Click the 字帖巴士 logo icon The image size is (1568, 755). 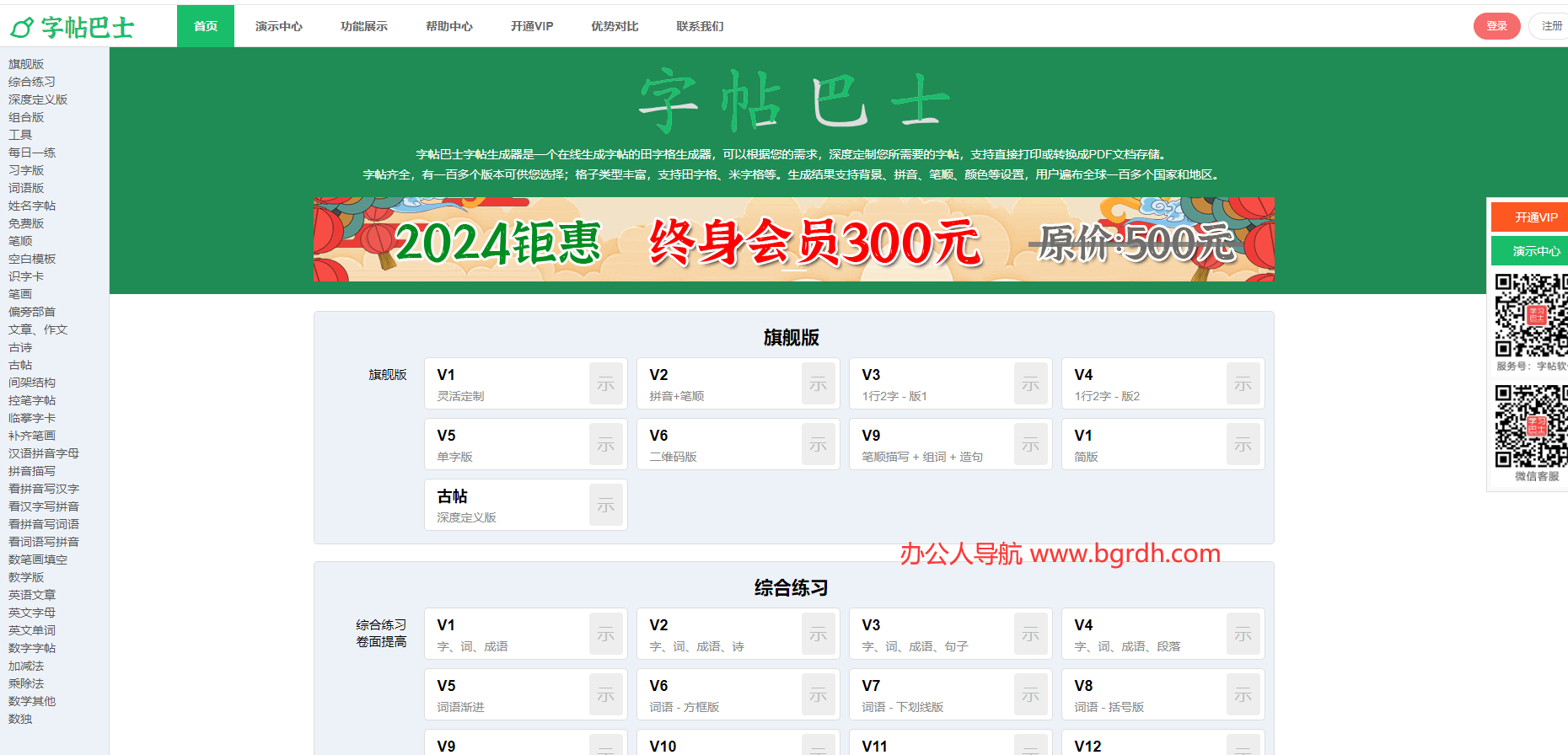(x=22, y=28)
